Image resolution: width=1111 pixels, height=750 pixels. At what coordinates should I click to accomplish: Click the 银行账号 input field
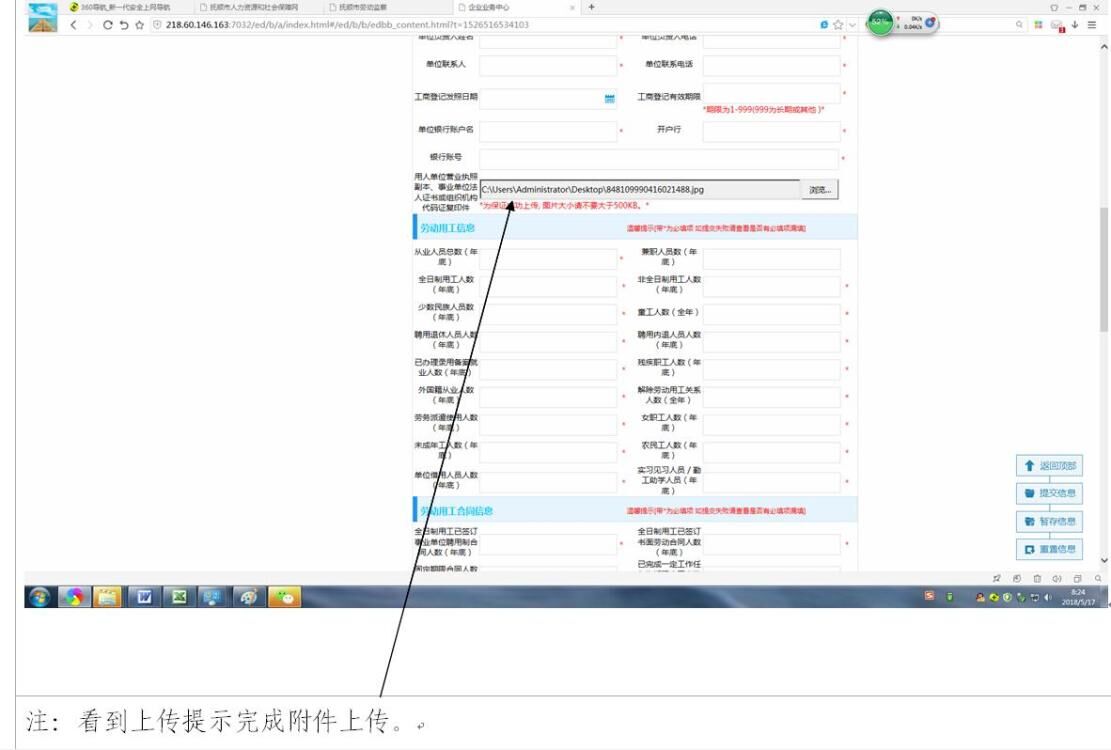pos(659,159)
